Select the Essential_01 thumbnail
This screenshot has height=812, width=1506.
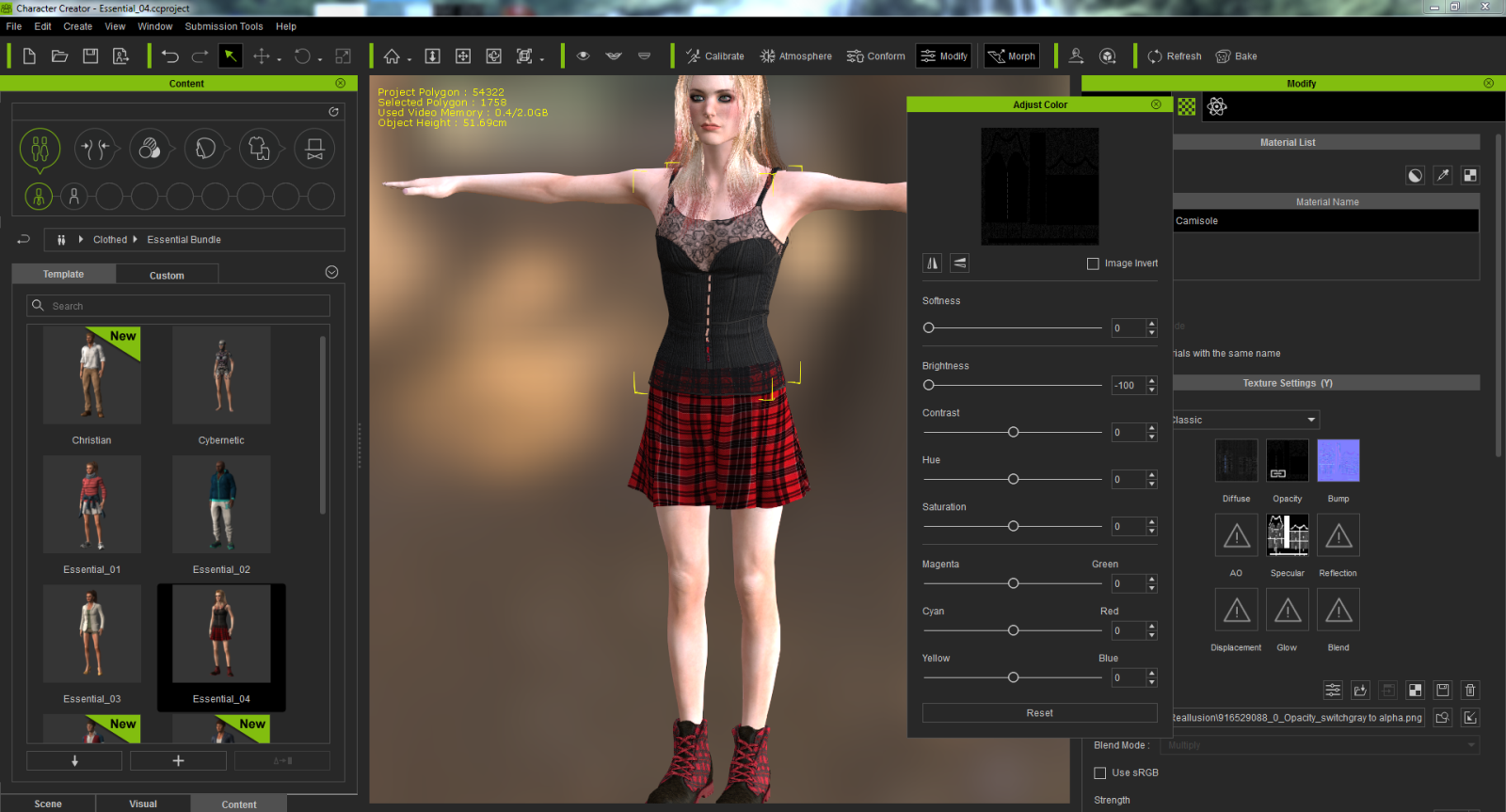[x=91, y=504]
